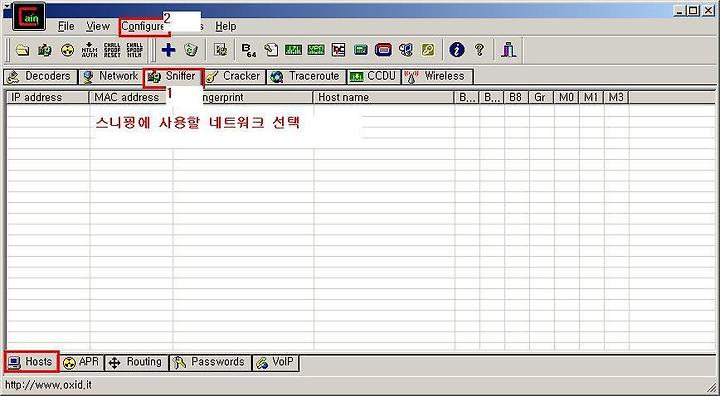Click the http://www.oxid.it status bar text
The width and height of the screenshot is (720, 396).
coord(48,385)
